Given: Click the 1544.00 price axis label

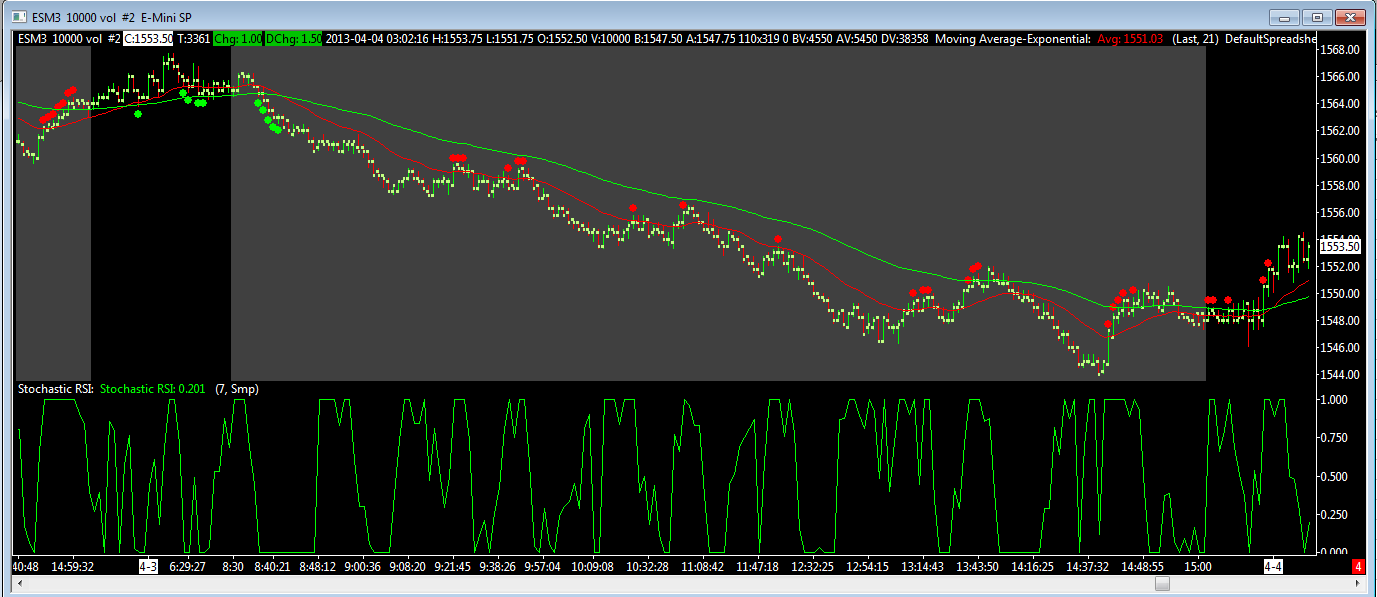Looking at the screenshot, I should (1339, 375).
